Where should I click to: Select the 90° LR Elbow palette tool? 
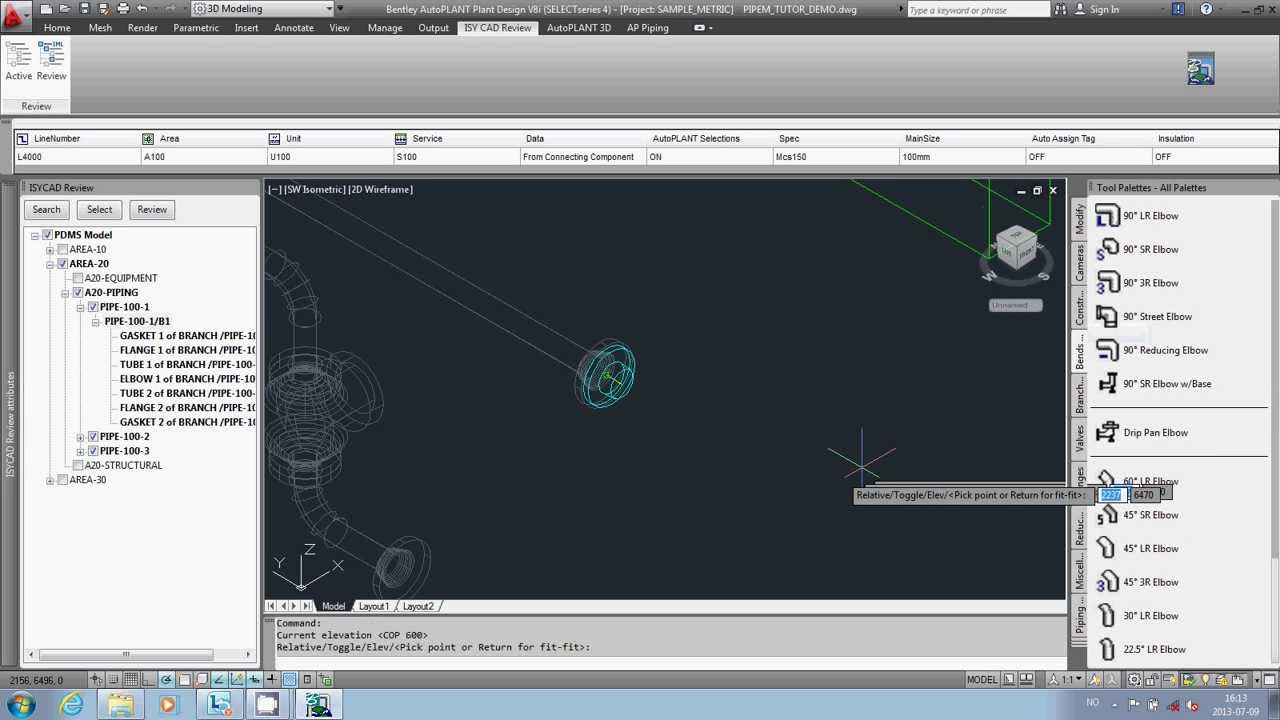(1138, 216)
